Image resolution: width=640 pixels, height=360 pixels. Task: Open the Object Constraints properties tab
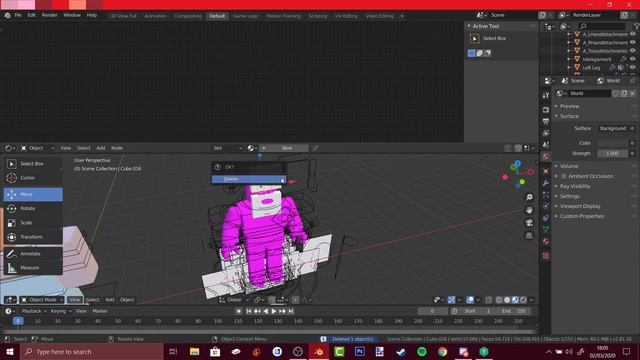tap(546, 218)
